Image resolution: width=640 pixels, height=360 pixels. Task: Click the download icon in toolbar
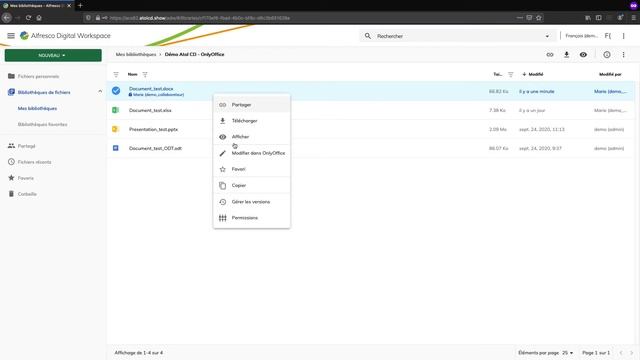coord(567,55)
